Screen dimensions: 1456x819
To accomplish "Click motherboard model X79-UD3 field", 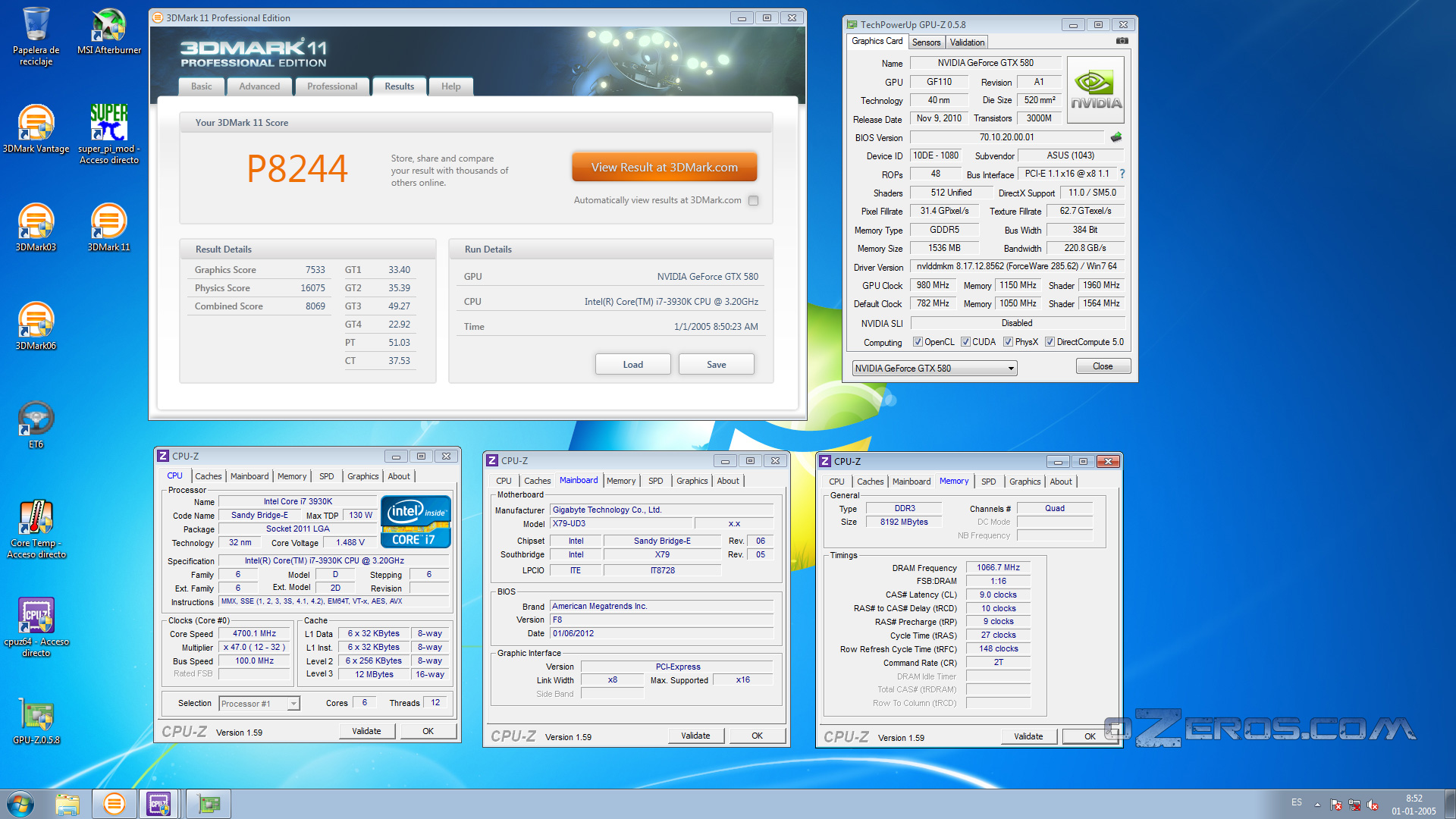I will (621, 523).
